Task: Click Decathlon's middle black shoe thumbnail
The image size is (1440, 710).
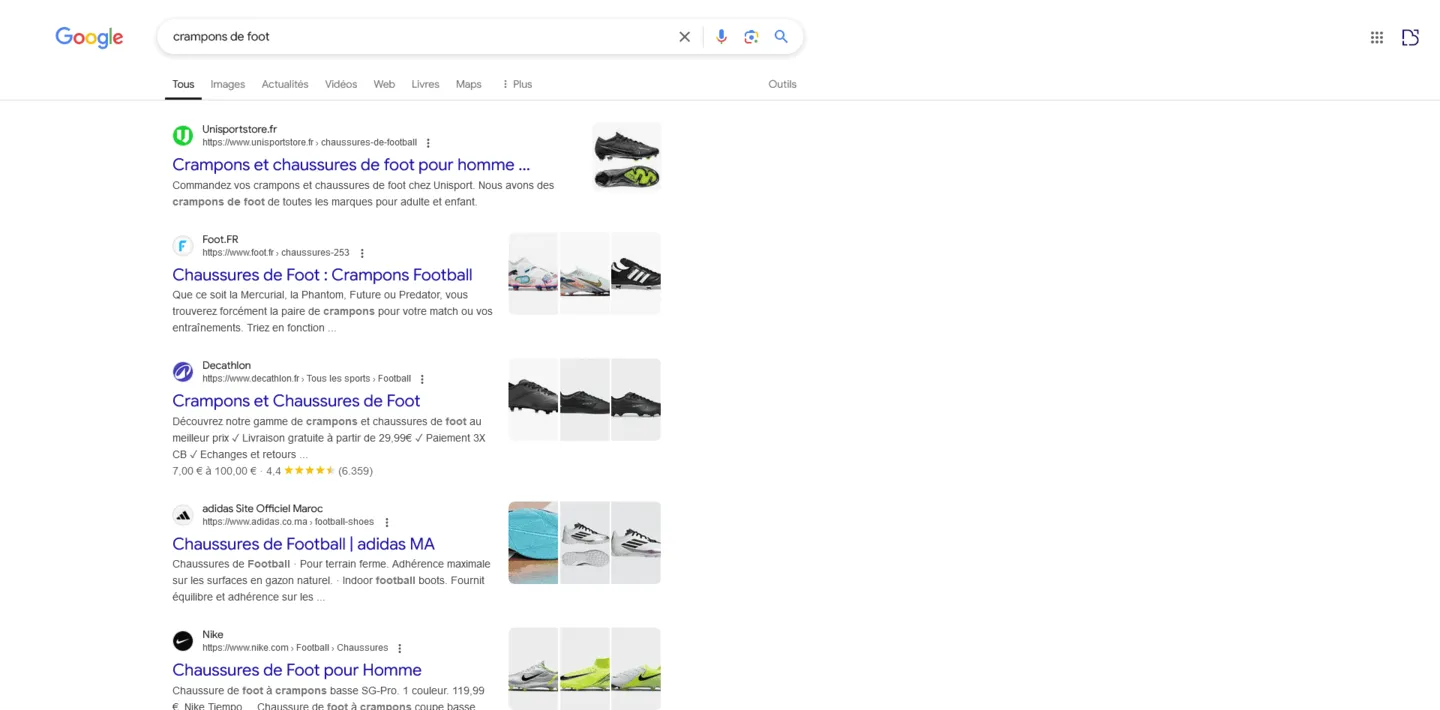Action: (x=585, y=400)
